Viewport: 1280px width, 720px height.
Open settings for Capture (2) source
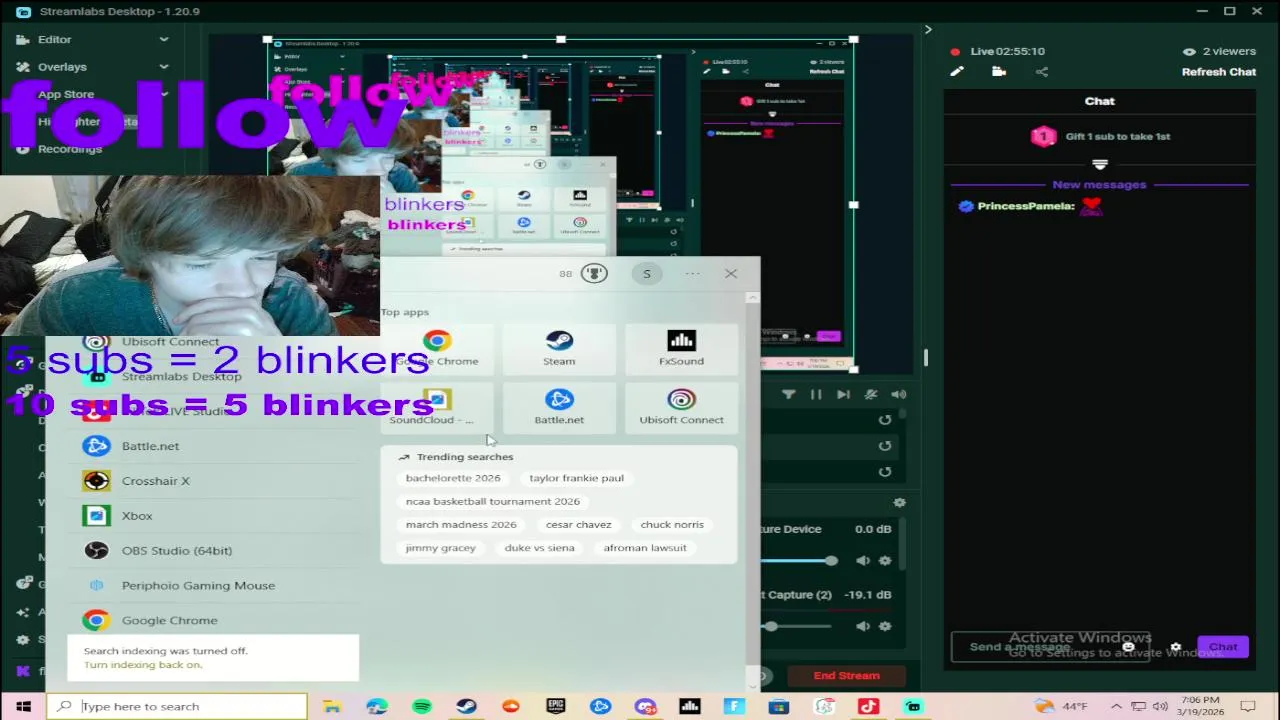click(x=885, y=626)
